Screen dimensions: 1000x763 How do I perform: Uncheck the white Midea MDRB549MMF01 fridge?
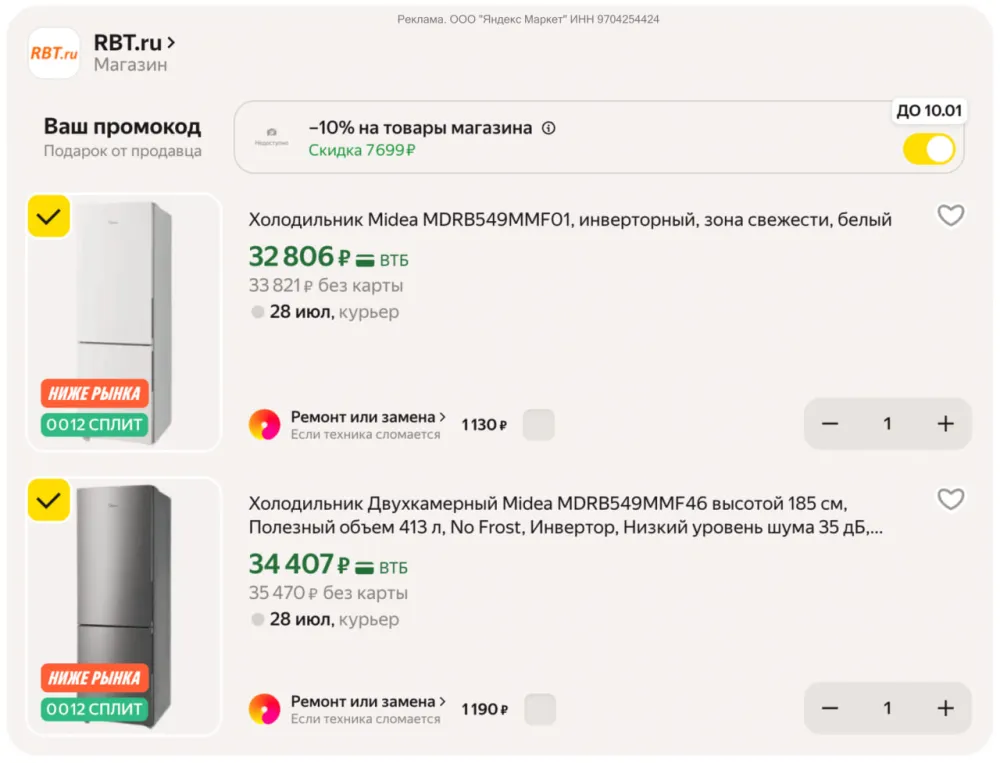coord(49,216)
